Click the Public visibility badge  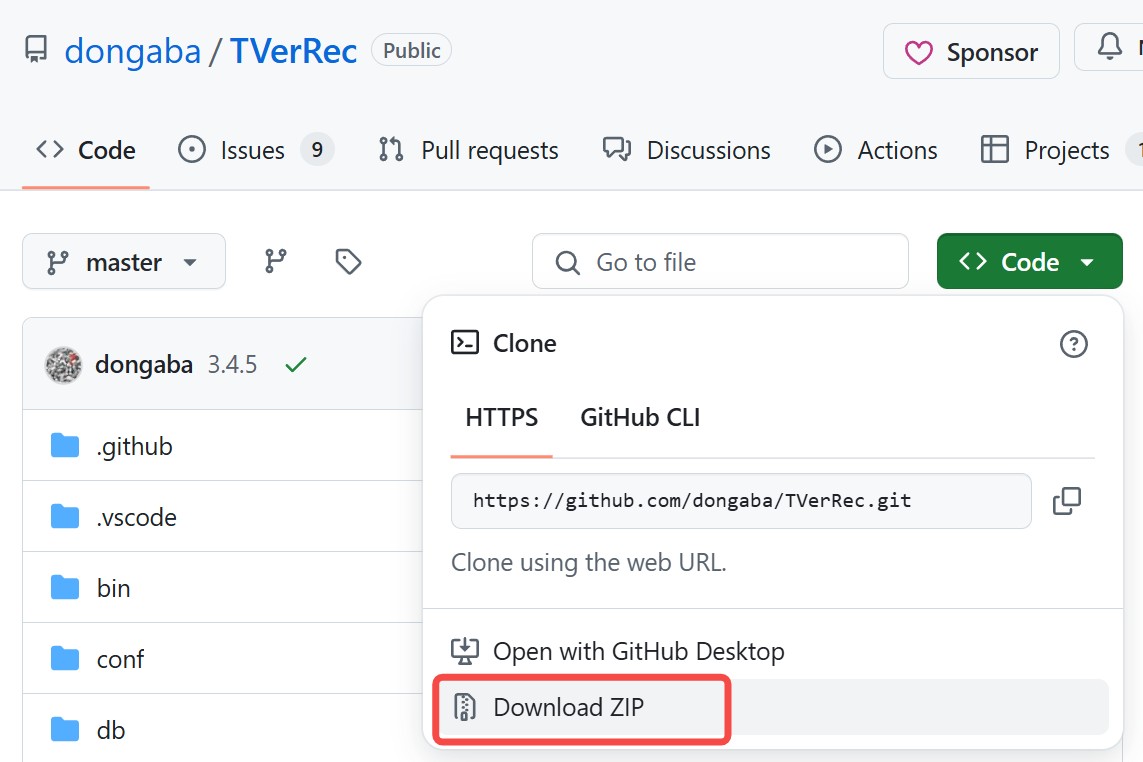coord(411,50)
